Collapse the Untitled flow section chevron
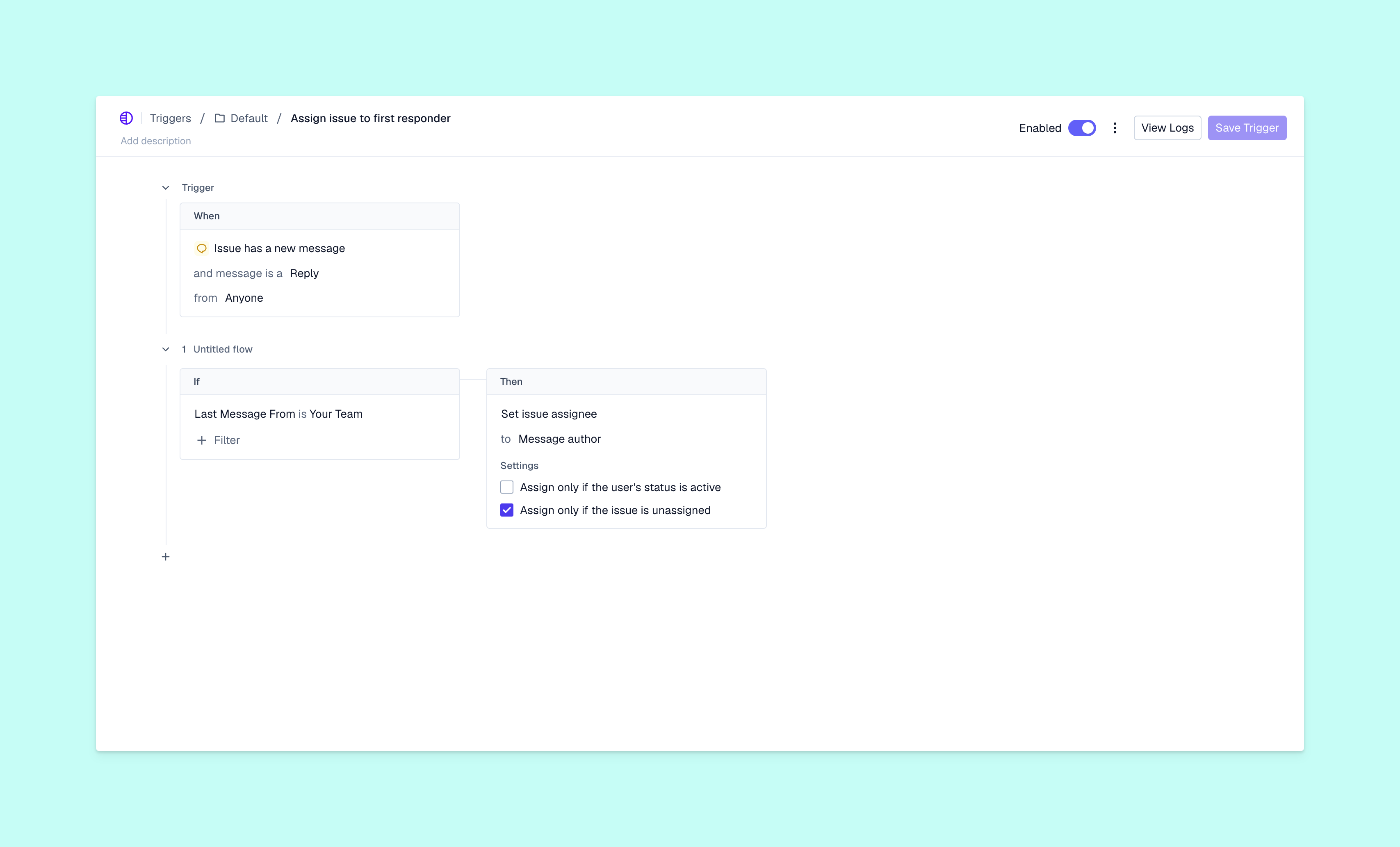The height and width of the screenshot is (847, 1400). click(x=165, y=349)
